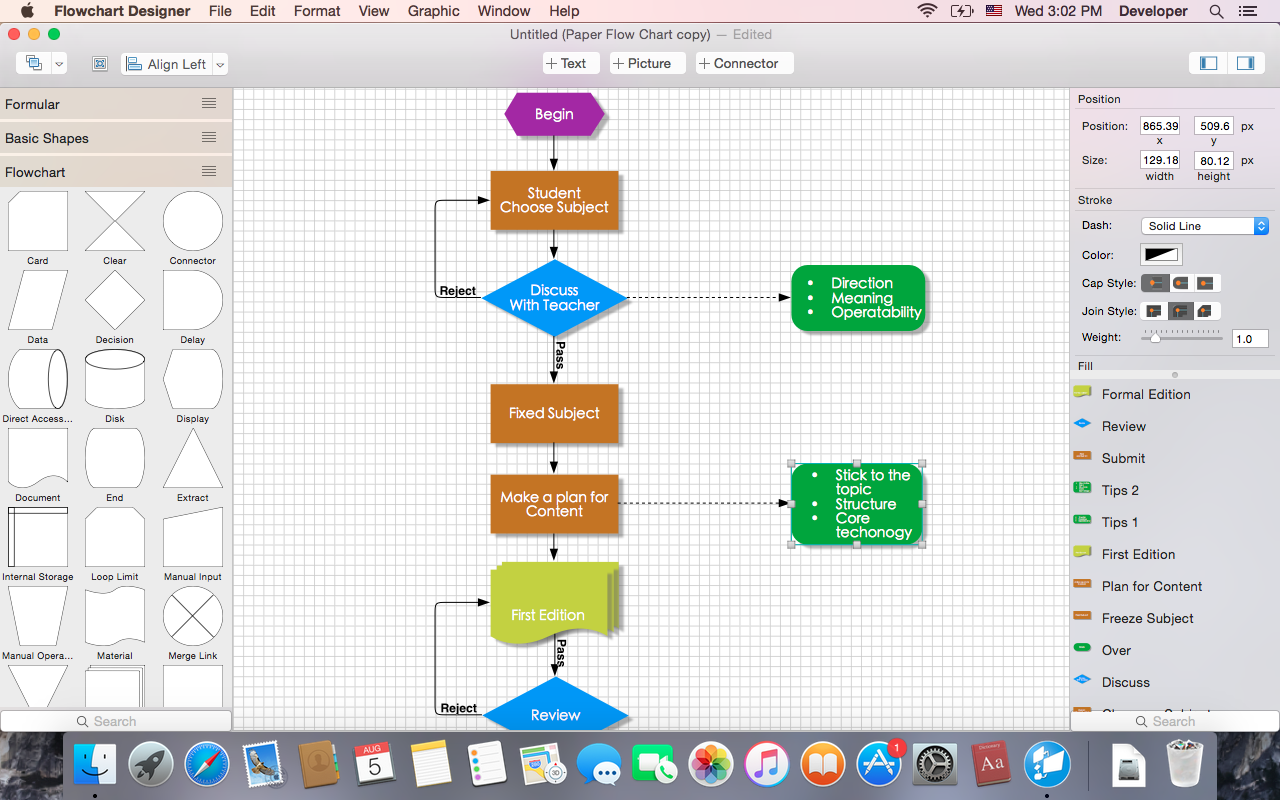Viewport: 1280px width, 800px height.
Task: Choose the Manual Operation shape
Action: (x=38, y=616)
